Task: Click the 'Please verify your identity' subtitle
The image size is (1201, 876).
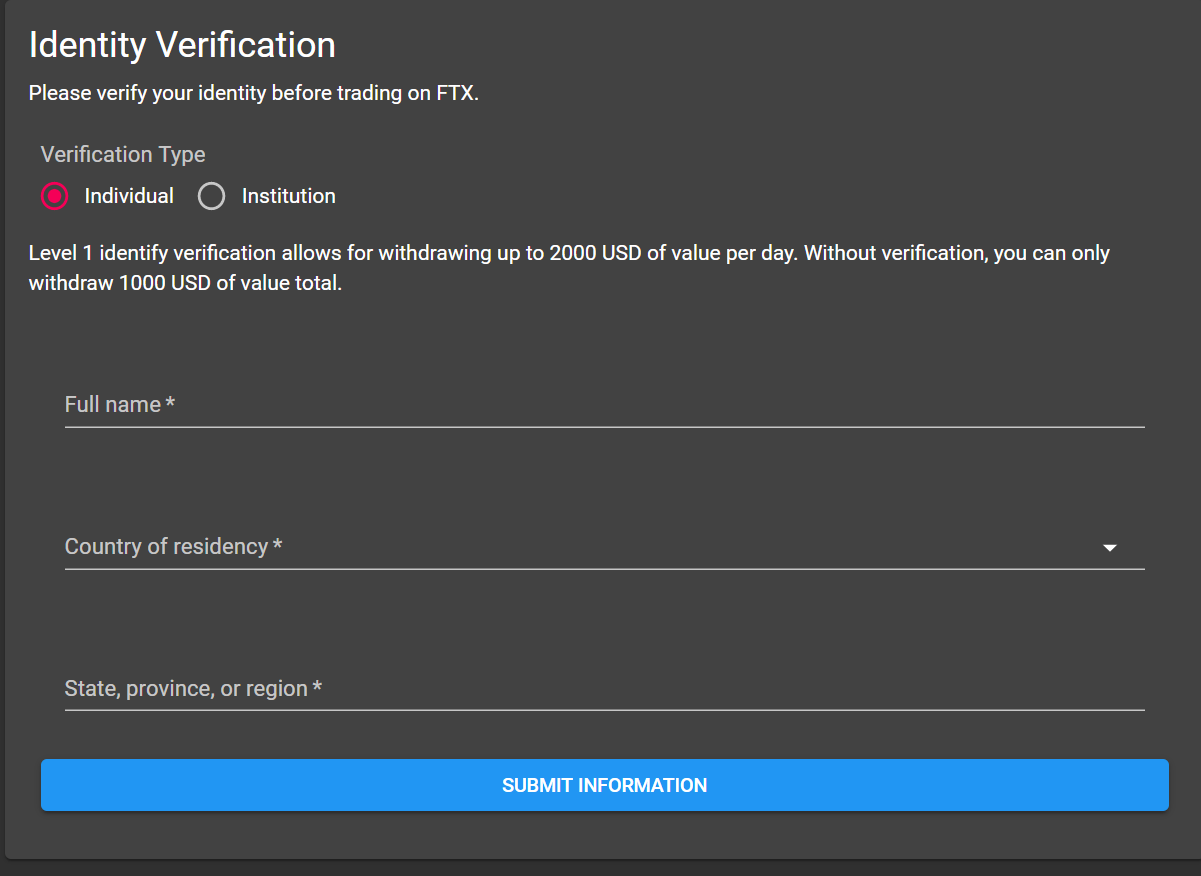Action: (254, 94)
